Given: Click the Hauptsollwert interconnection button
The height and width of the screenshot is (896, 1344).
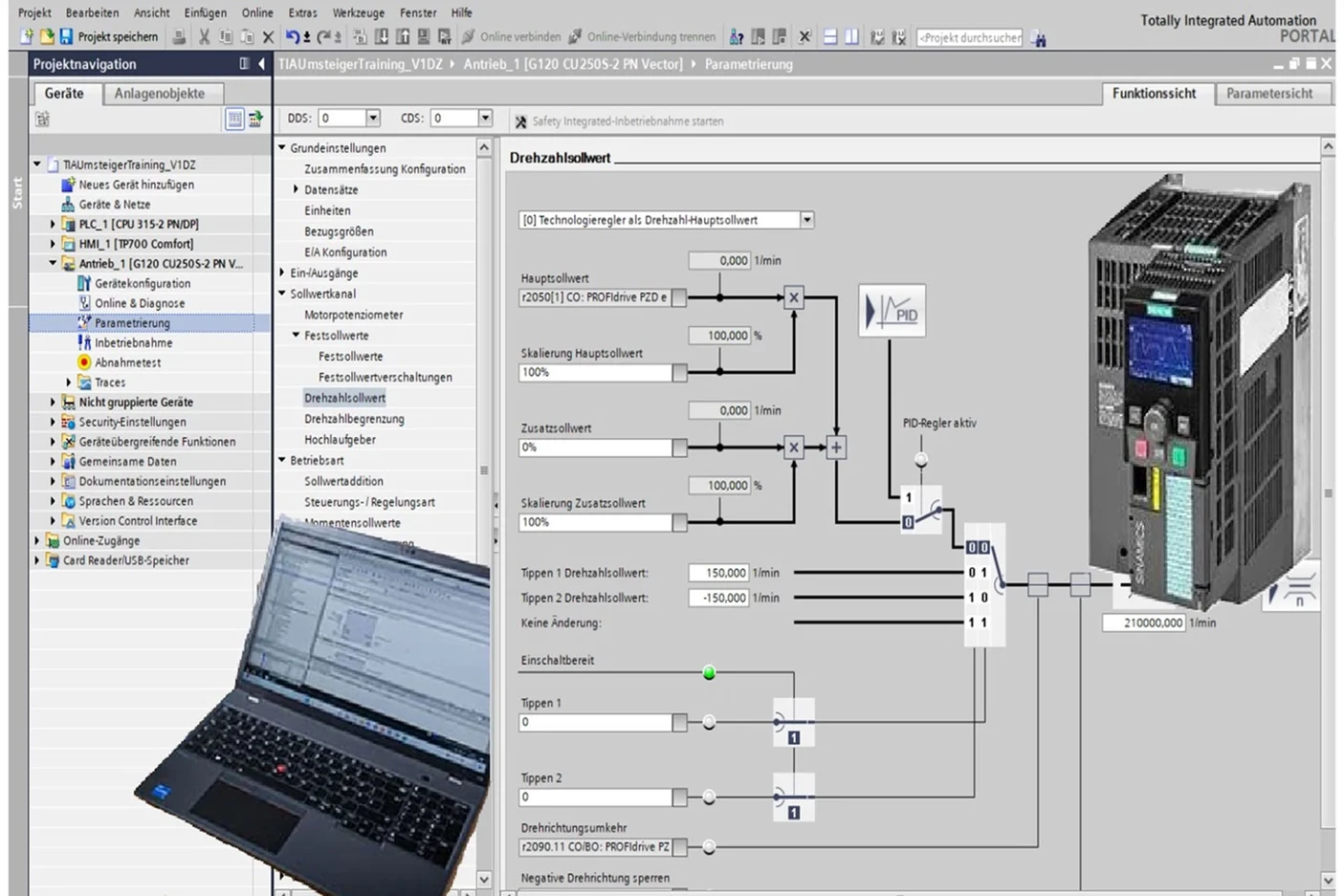Looking at the screenshot, I should click(x=679, y=297).
